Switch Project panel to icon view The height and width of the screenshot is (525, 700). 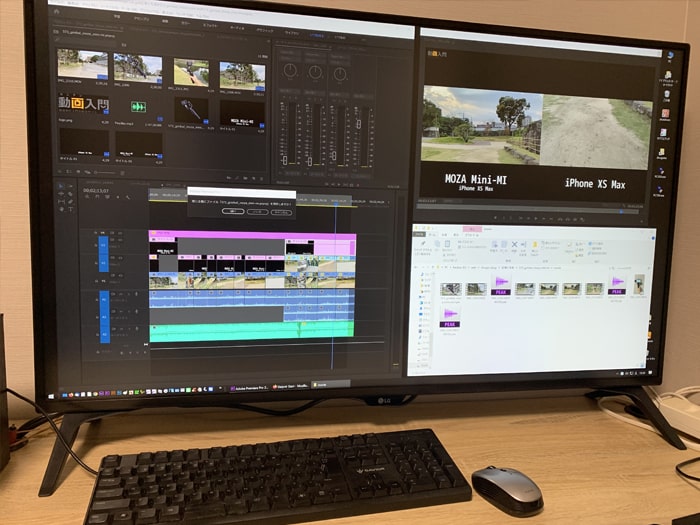point(77,171)
